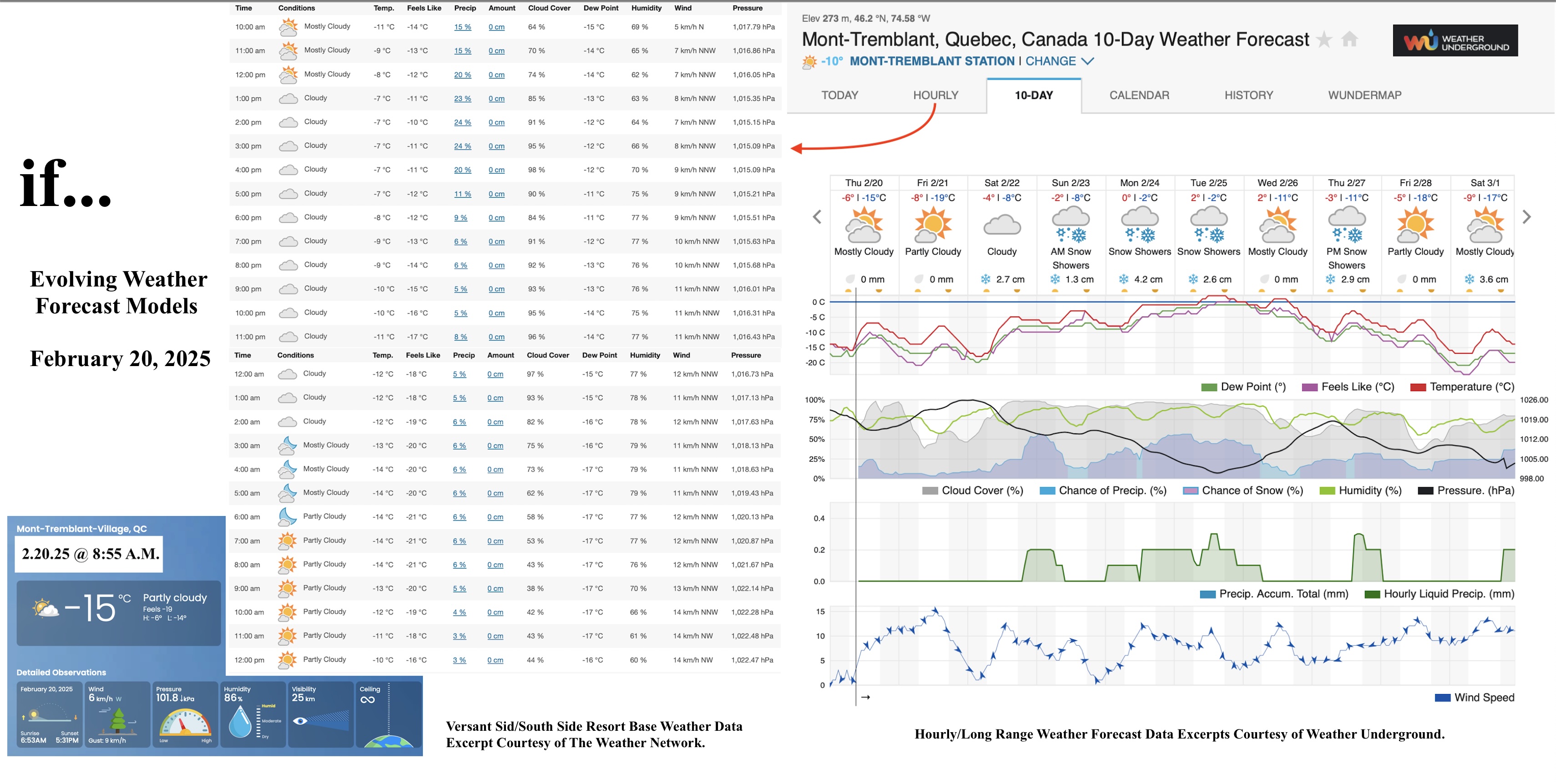Screen dimensions: 1556x784
Task: Click '14 km/h NW' wind at 12:00 pm
Action: [x=692, y=660]
